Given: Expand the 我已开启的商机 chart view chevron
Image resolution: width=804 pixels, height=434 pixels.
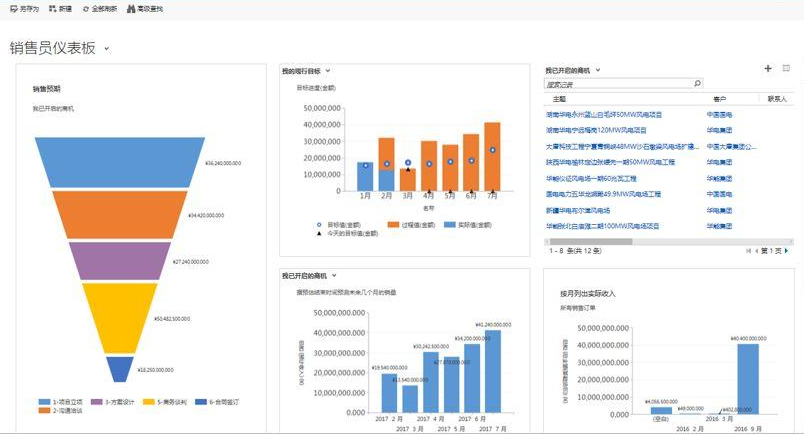Looking at the screenshot, I should tap(334, 275).
